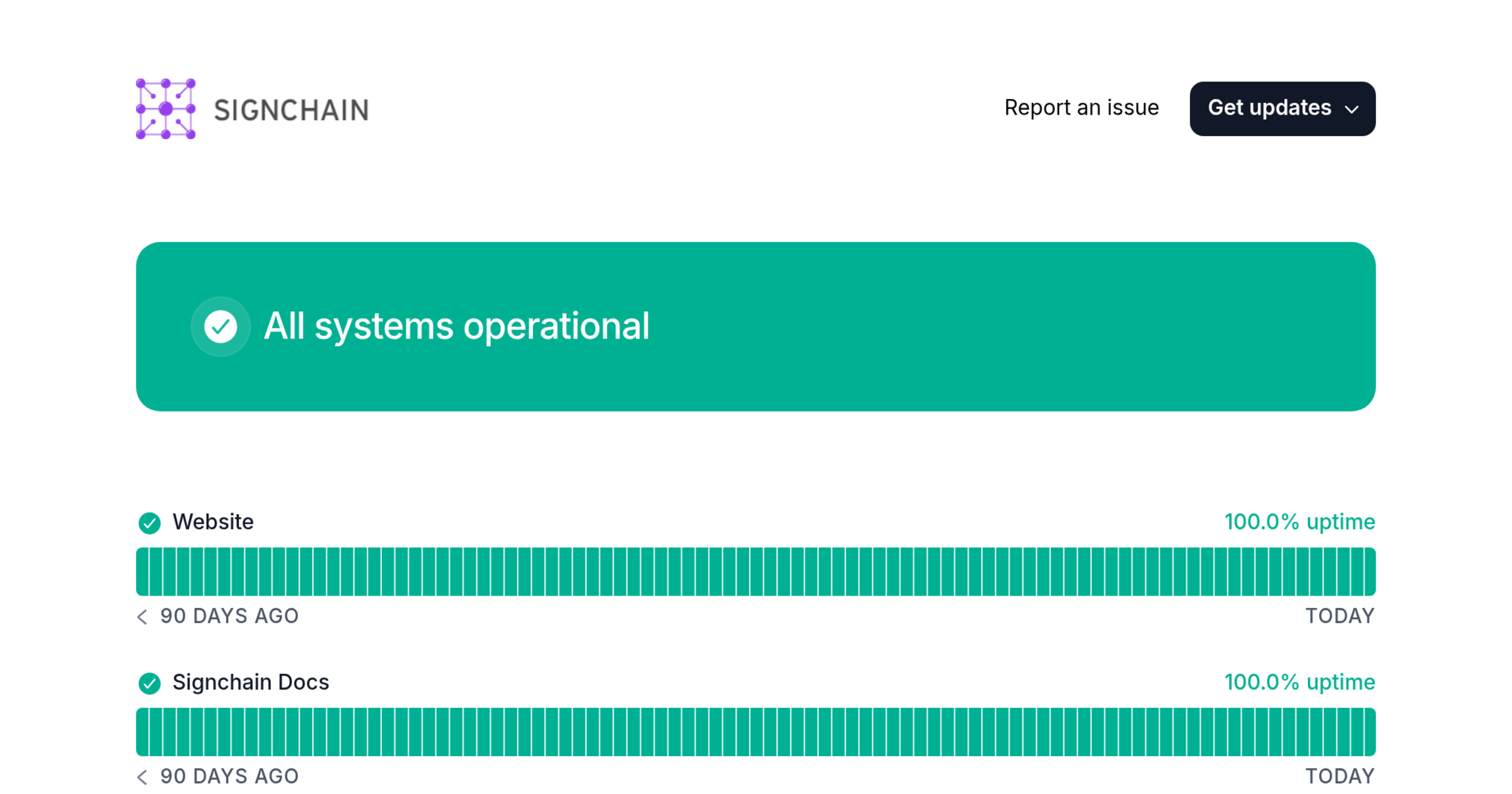The image size is (1512, 794).
Task: Go back with the Website 90 days ago chevron
Action: point(142,616)
